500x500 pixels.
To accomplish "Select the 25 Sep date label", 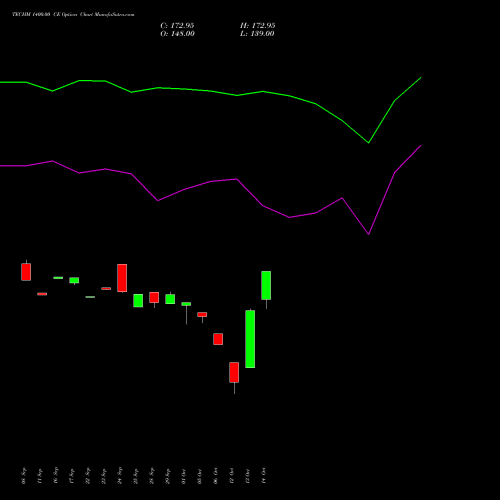I will (x=136, y=476).
